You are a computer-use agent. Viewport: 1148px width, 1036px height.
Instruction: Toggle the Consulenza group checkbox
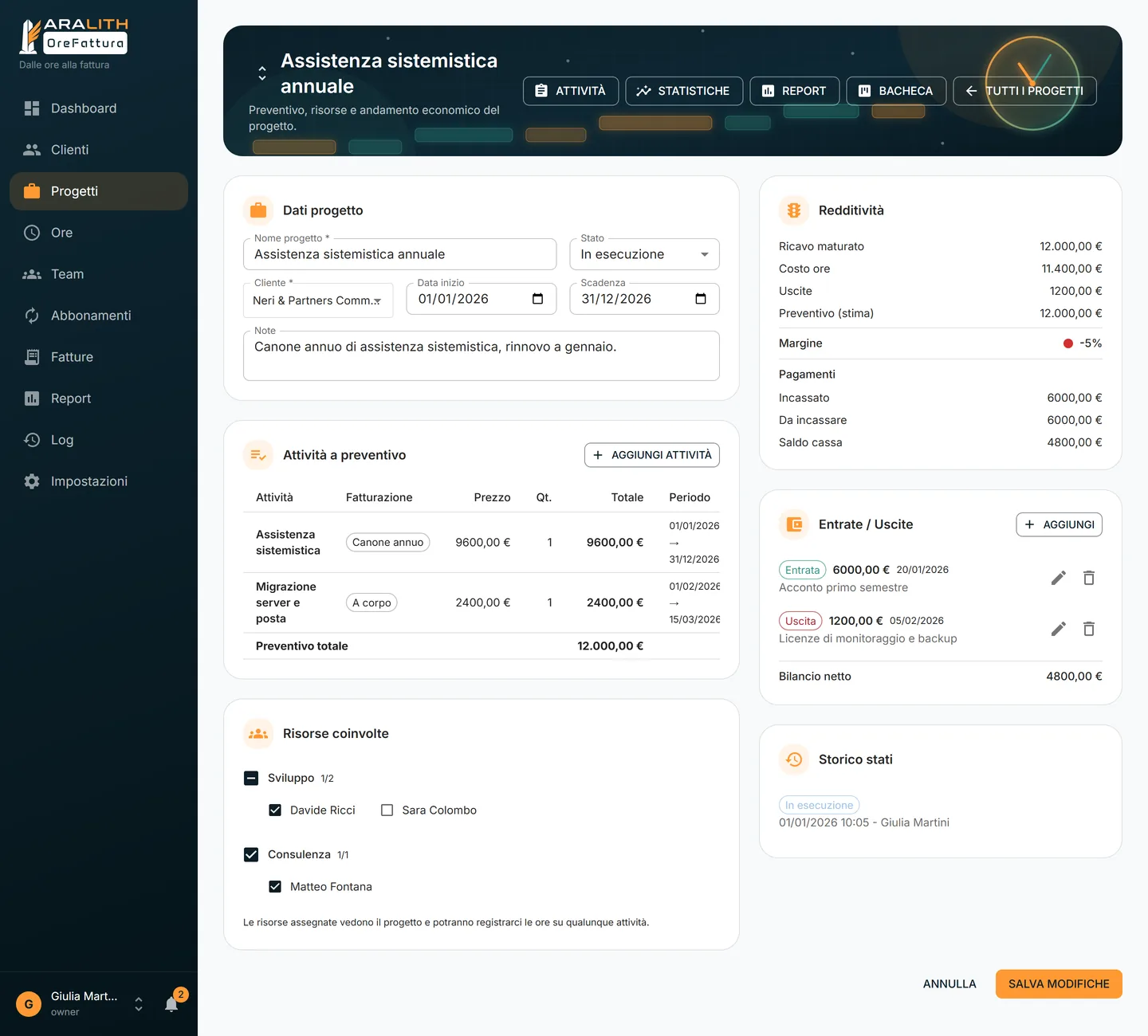(x=251, y=854)
